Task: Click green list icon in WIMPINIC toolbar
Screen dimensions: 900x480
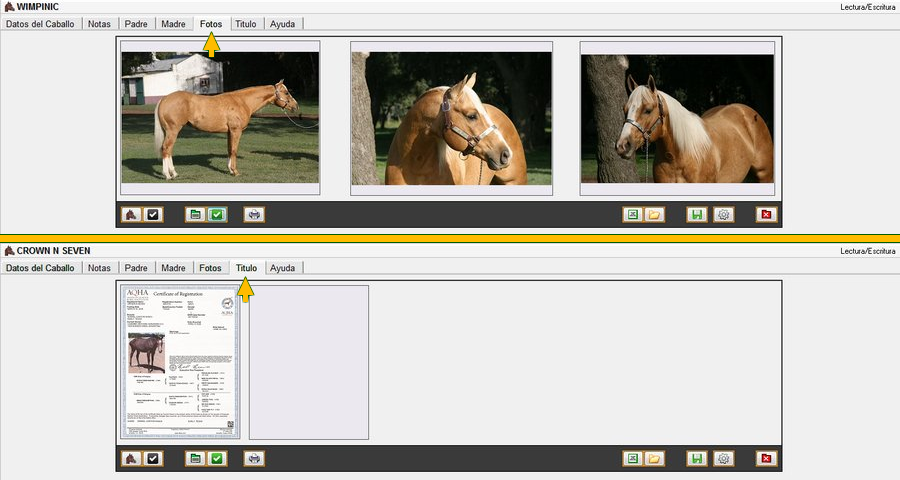Action: (196, 215)
